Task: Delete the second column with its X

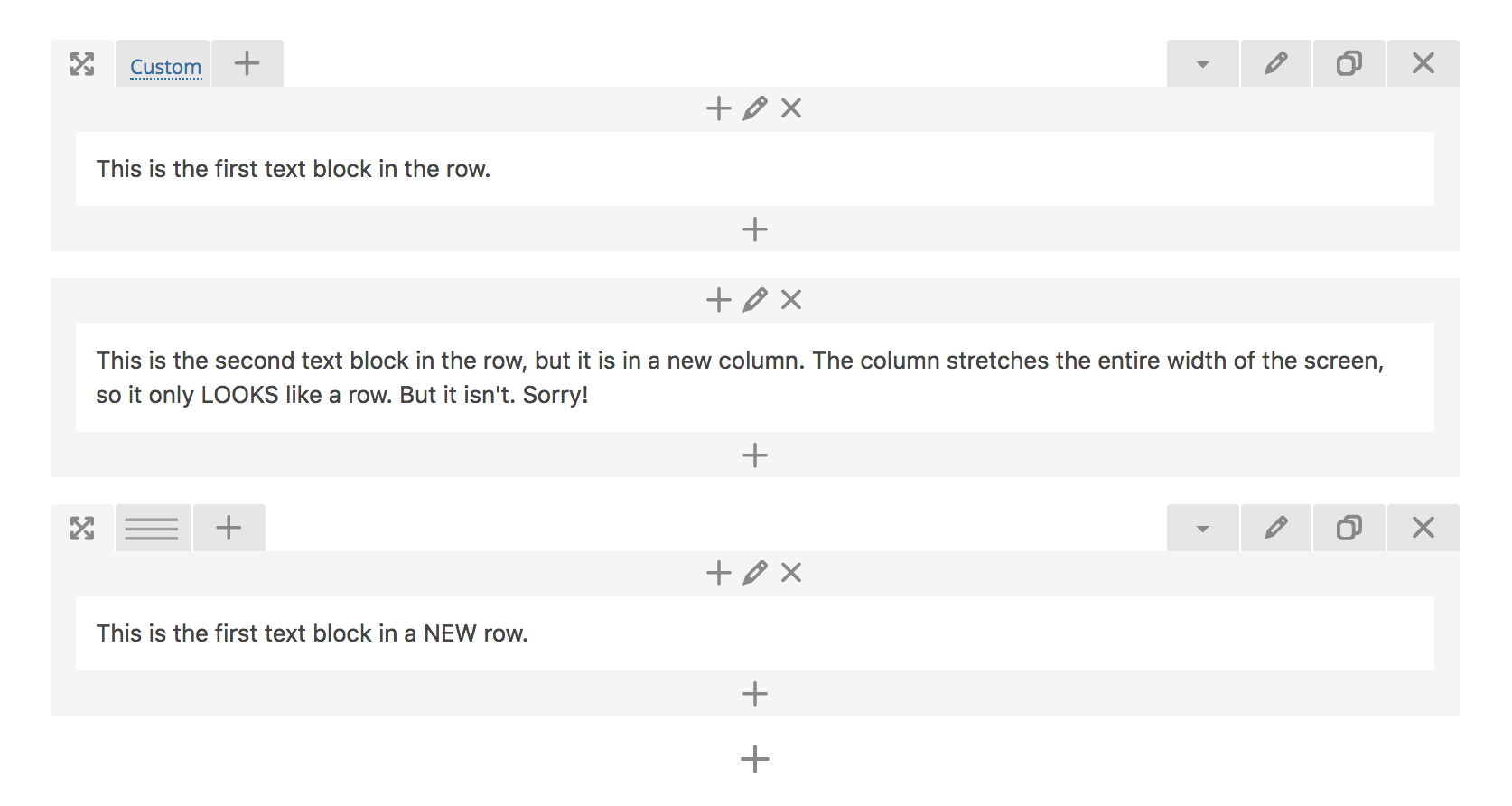Action: [791, 300]
